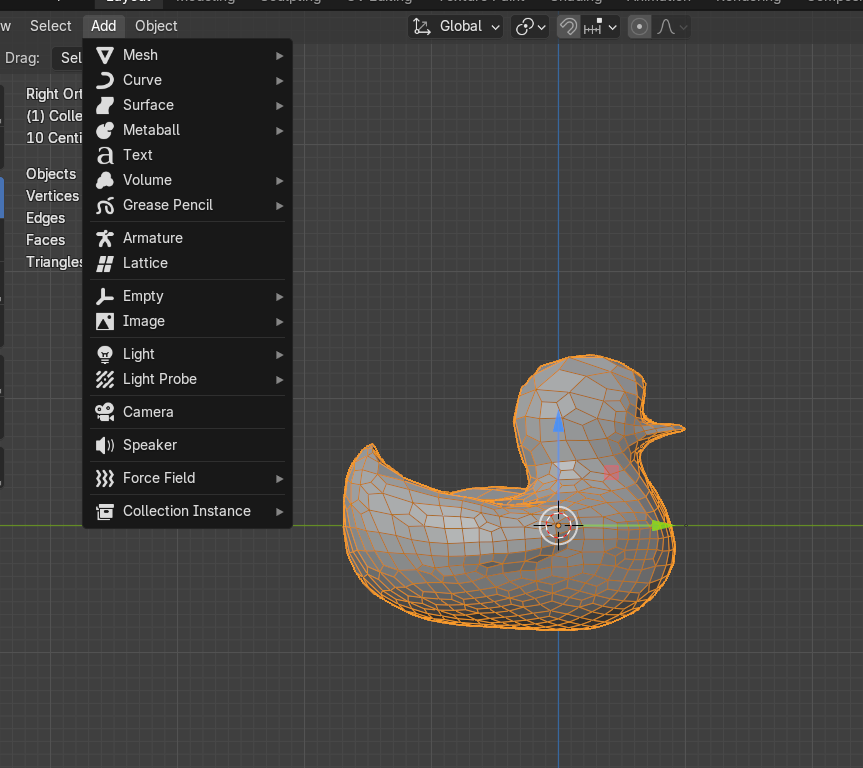Click the Mesh icon in the Add menu
The height and width of the screenshot is (768, 863).
[105, 55]
